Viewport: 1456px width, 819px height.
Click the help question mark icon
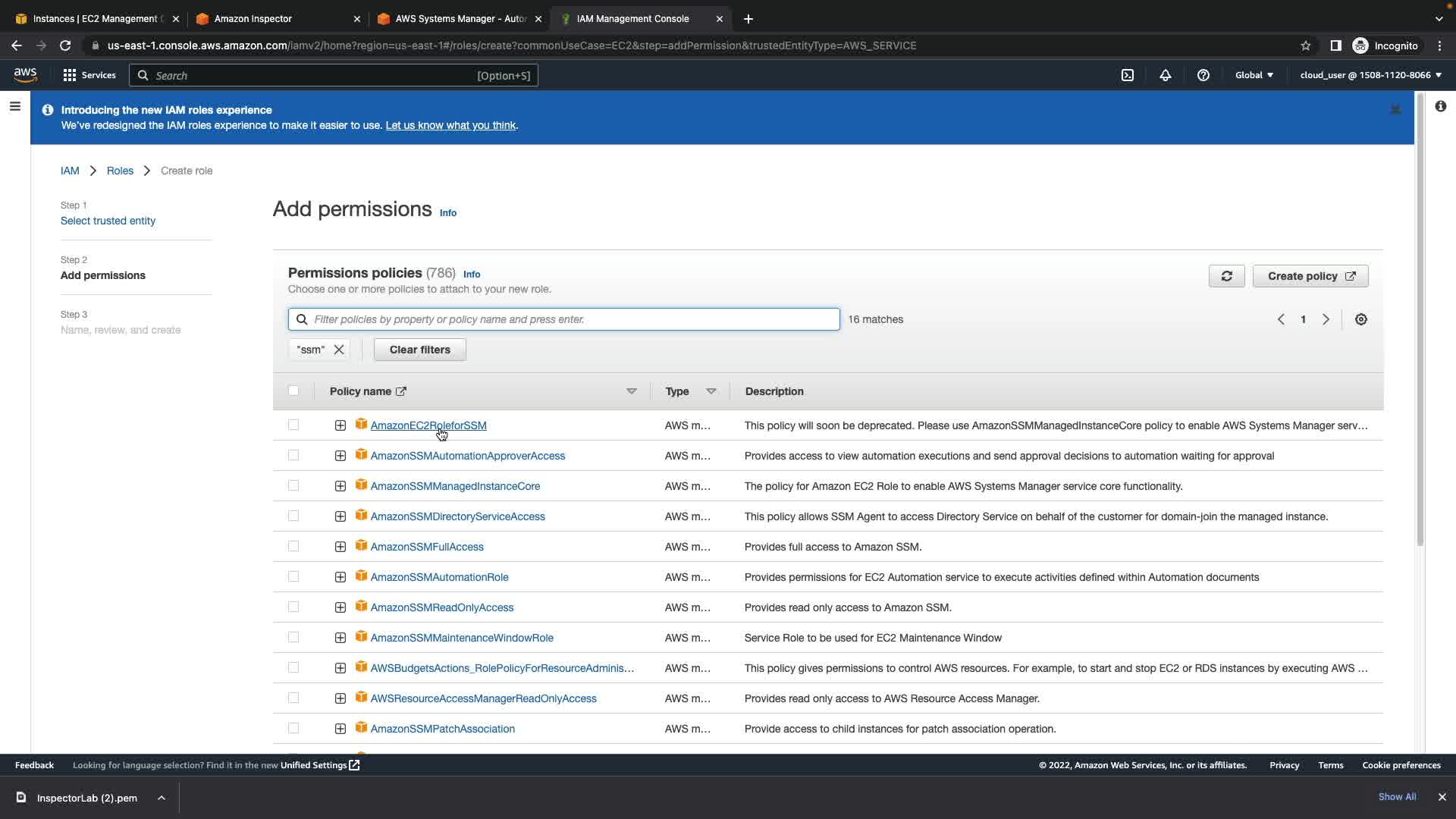(x=1203, y=75)
